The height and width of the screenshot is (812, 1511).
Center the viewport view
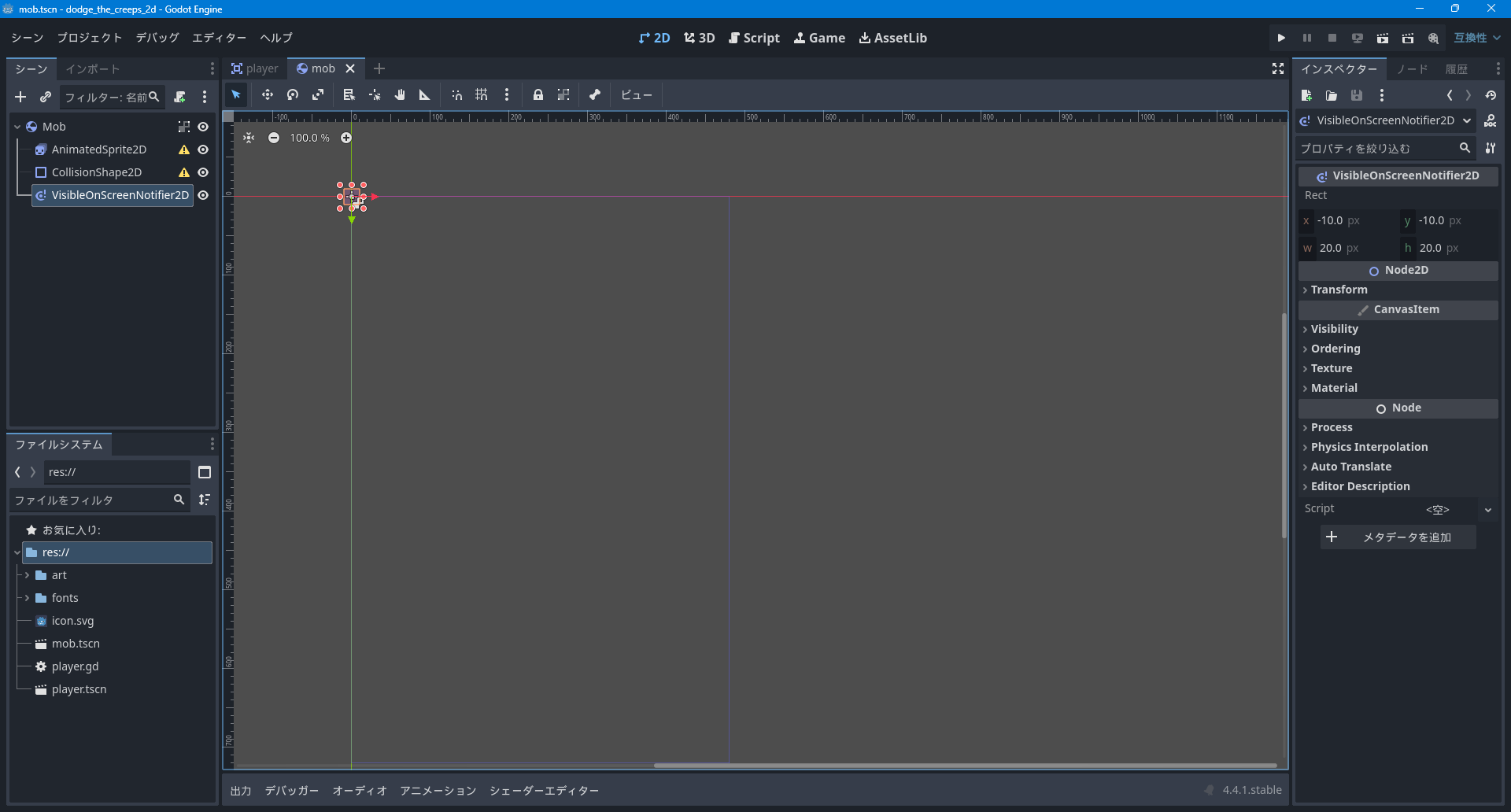249,138
